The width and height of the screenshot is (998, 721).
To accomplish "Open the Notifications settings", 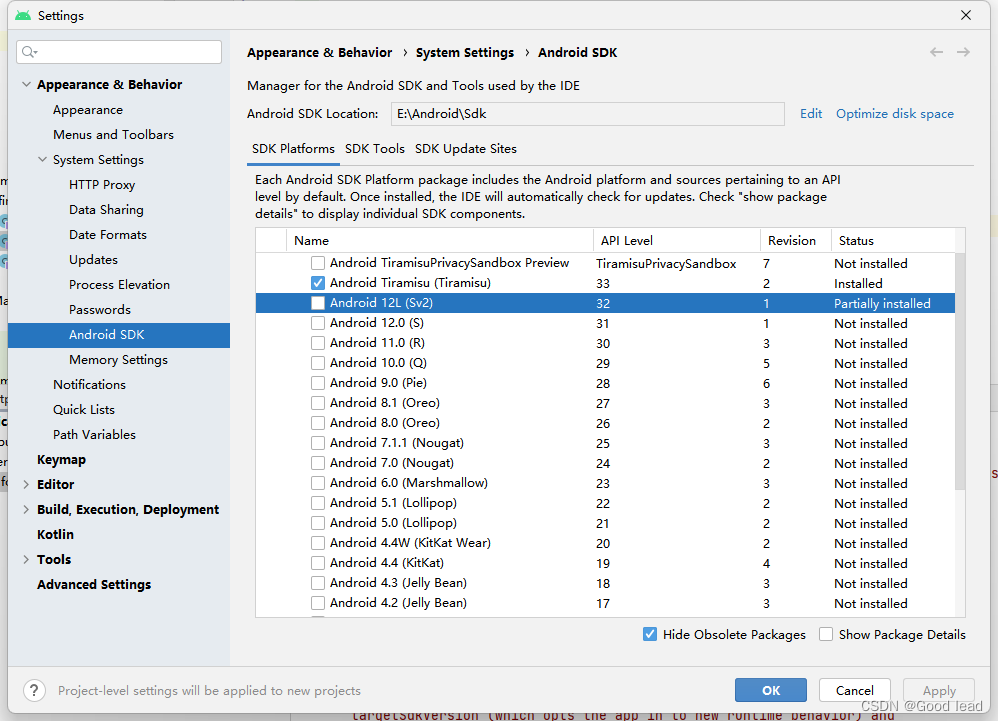I will point(89,384).
